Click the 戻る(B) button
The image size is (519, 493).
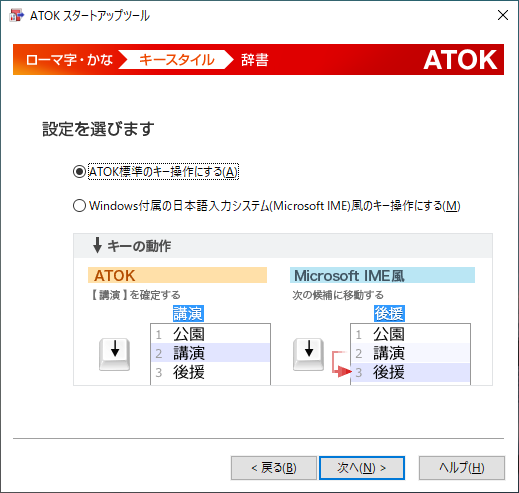(x=274, y=468)
